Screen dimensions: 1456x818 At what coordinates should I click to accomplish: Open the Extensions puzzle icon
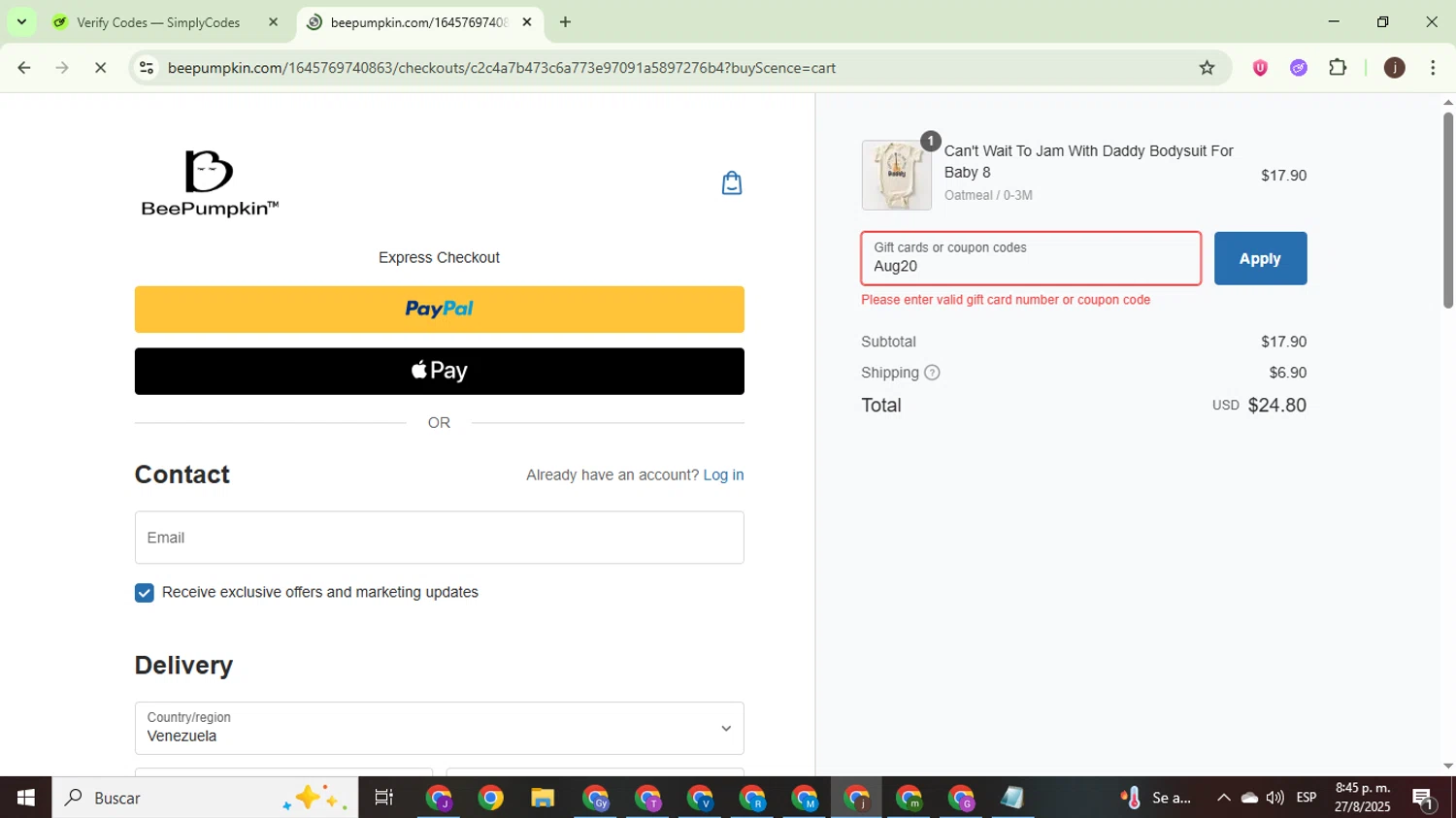[1338, 68]
